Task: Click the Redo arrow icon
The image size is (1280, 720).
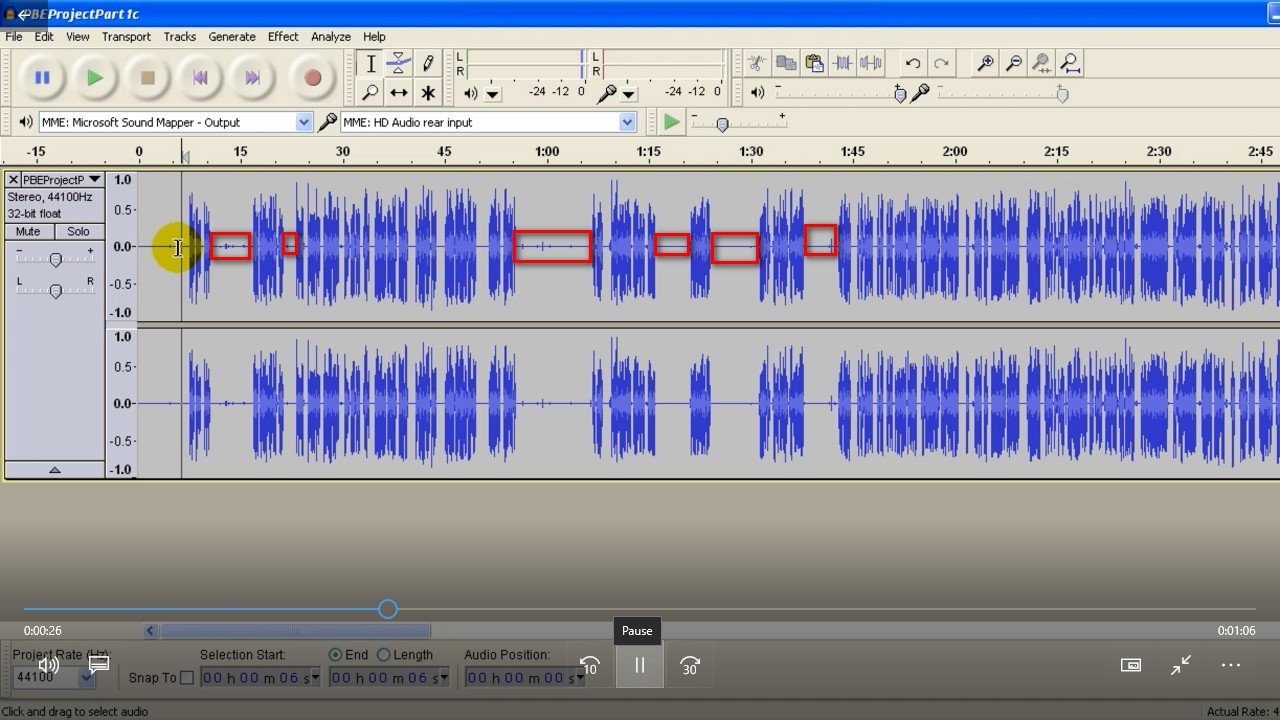Action: coord(941,63)
